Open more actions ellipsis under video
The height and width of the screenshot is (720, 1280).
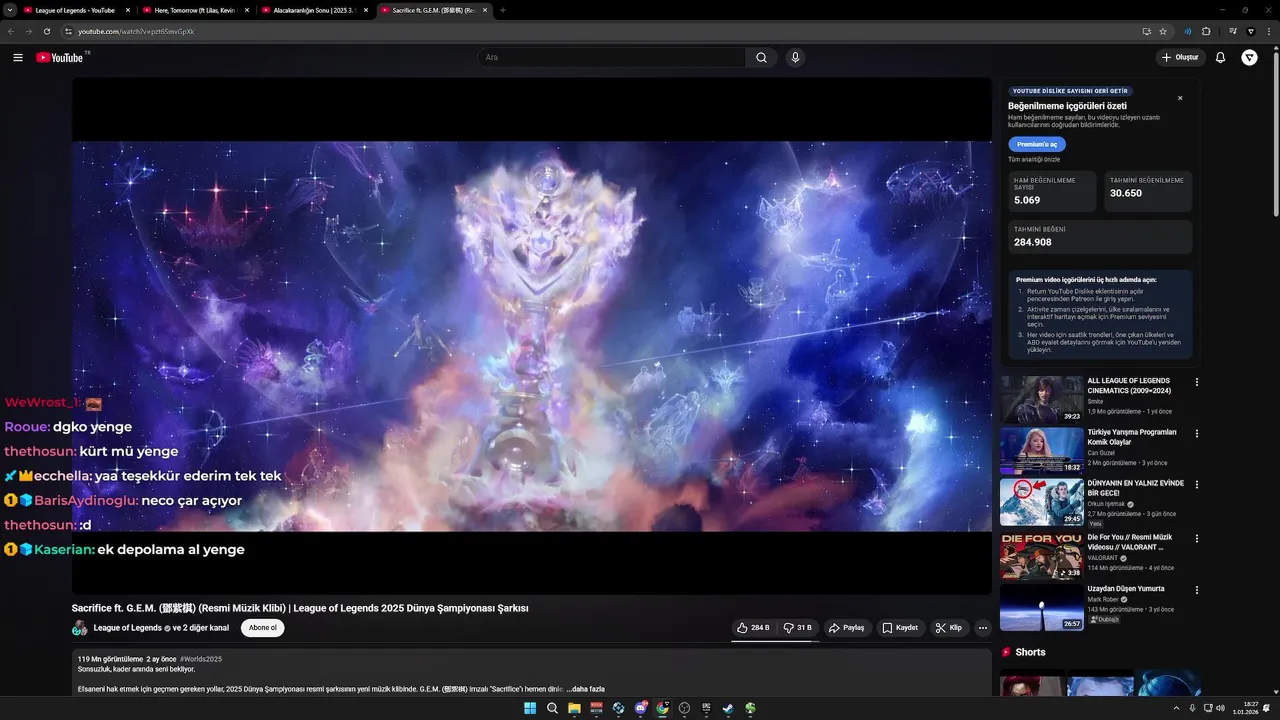(x=983, y=628)
